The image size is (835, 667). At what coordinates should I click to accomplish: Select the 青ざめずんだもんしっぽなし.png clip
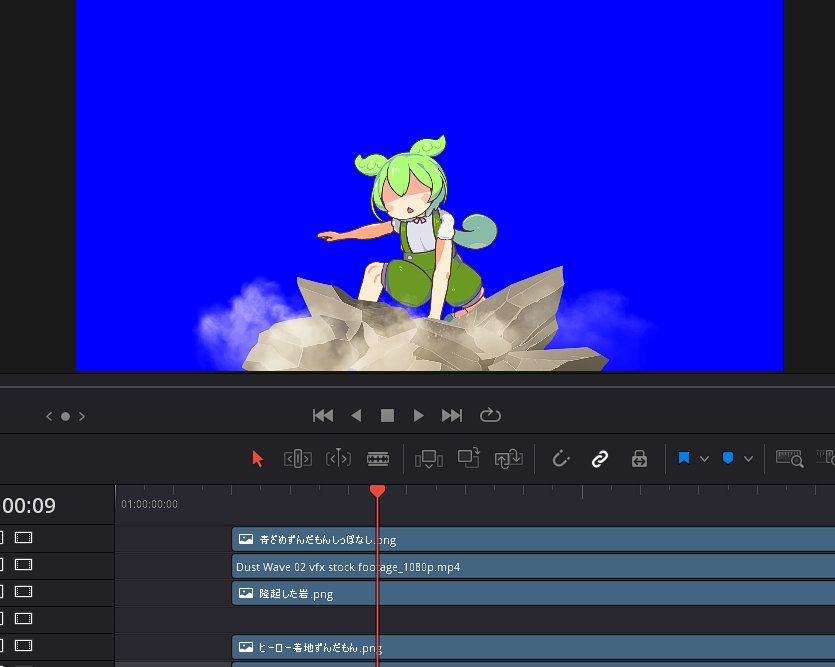coord(533,539)
